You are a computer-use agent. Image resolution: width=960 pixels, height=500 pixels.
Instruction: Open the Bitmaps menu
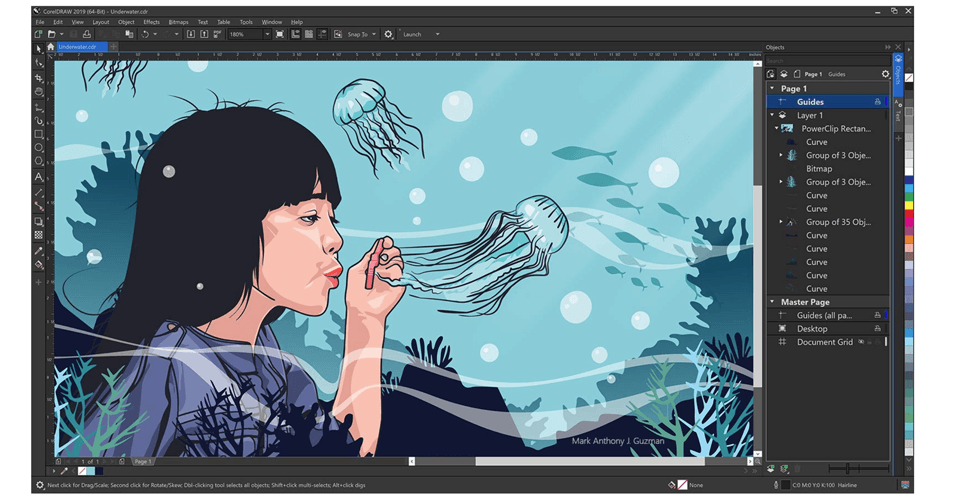pyautogui.click(x=178, y=22)
